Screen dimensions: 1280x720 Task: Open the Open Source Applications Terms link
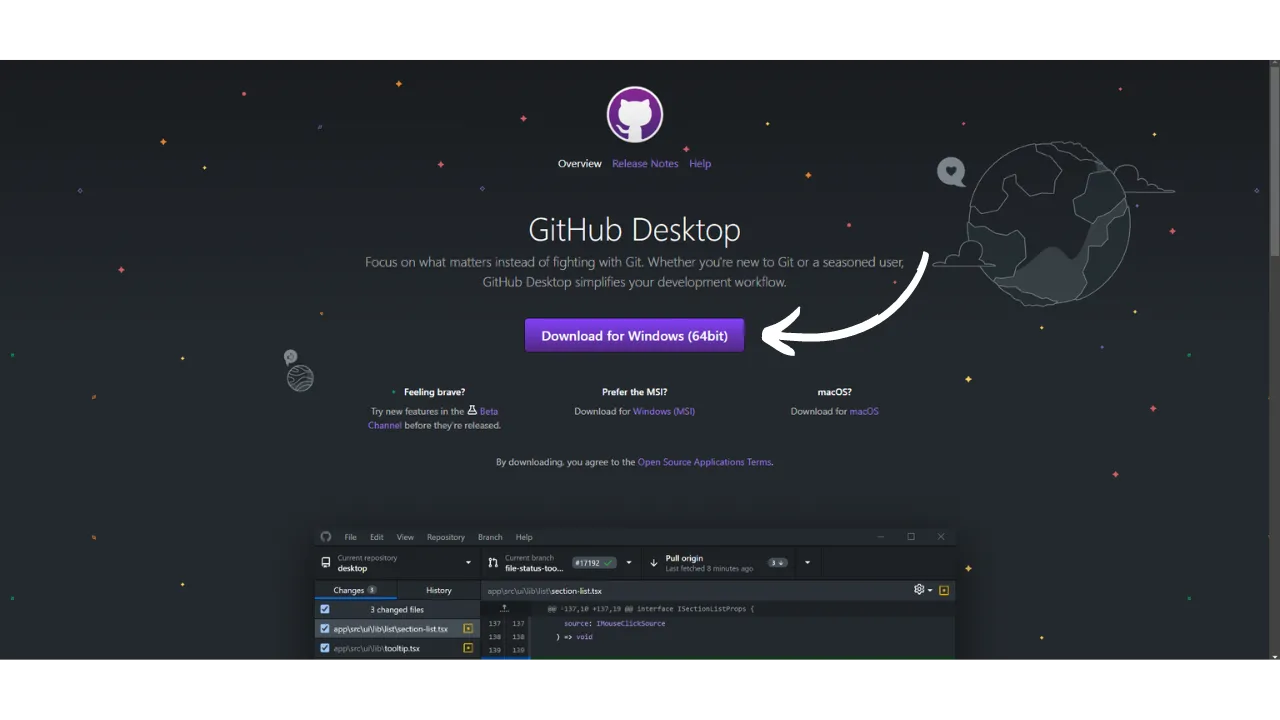coord(704,463)
